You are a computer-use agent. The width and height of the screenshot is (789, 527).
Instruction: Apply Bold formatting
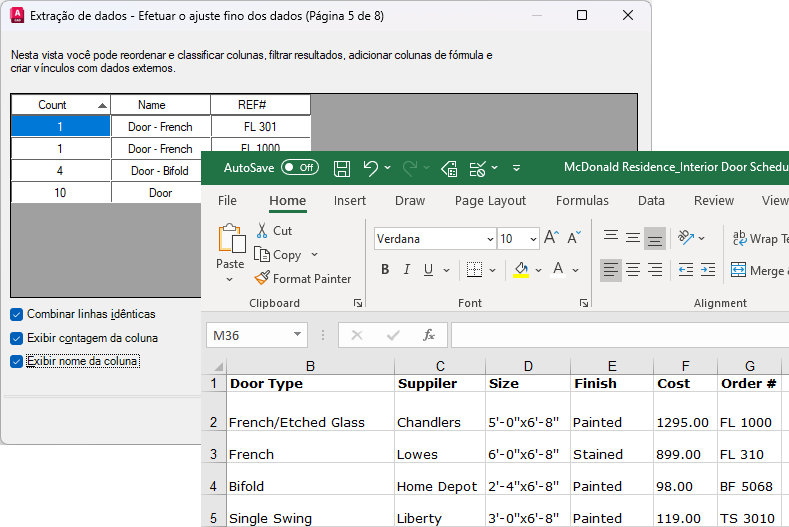click(x=385, y=269)
